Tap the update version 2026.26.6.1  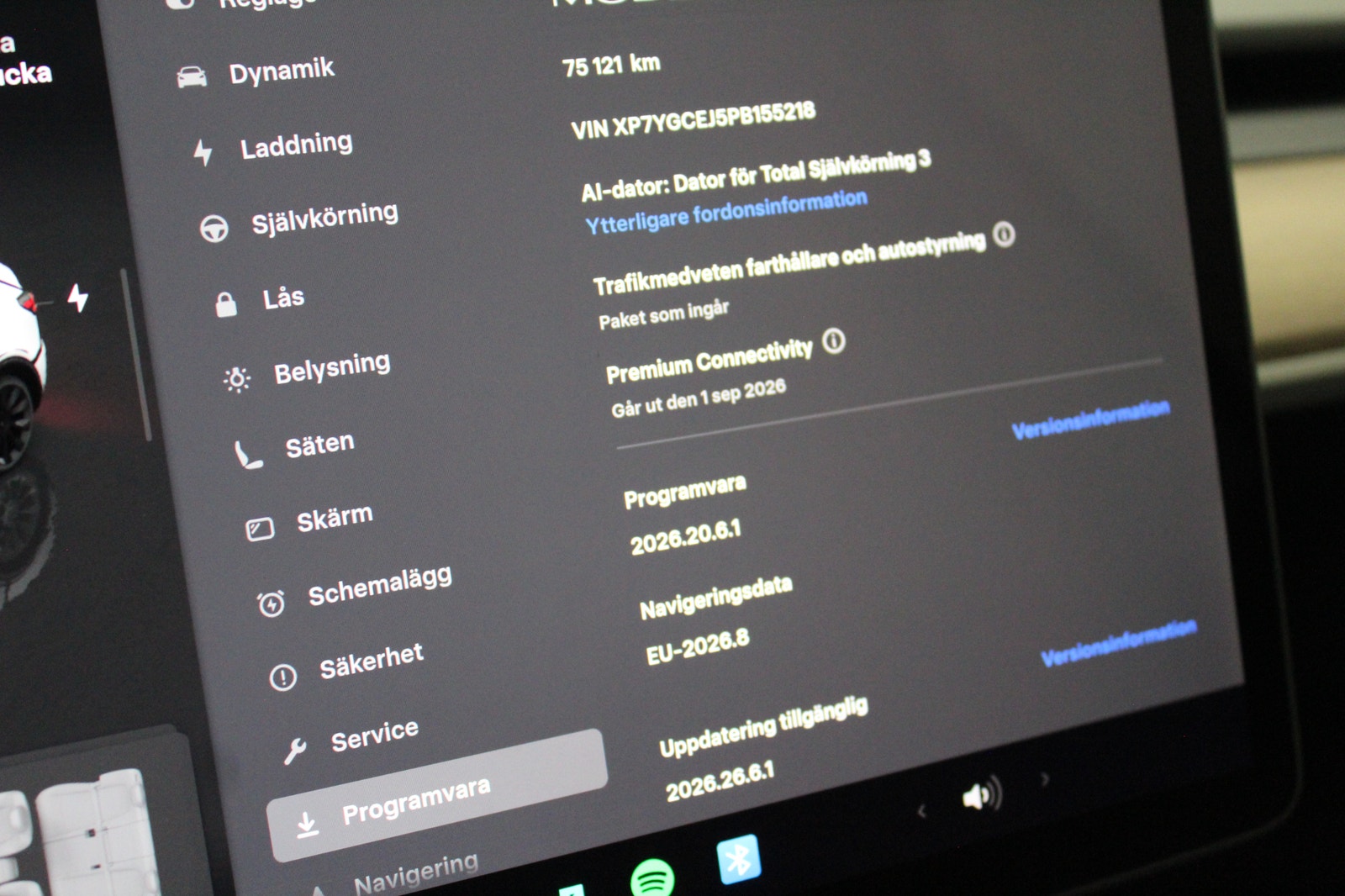[720, 782]
